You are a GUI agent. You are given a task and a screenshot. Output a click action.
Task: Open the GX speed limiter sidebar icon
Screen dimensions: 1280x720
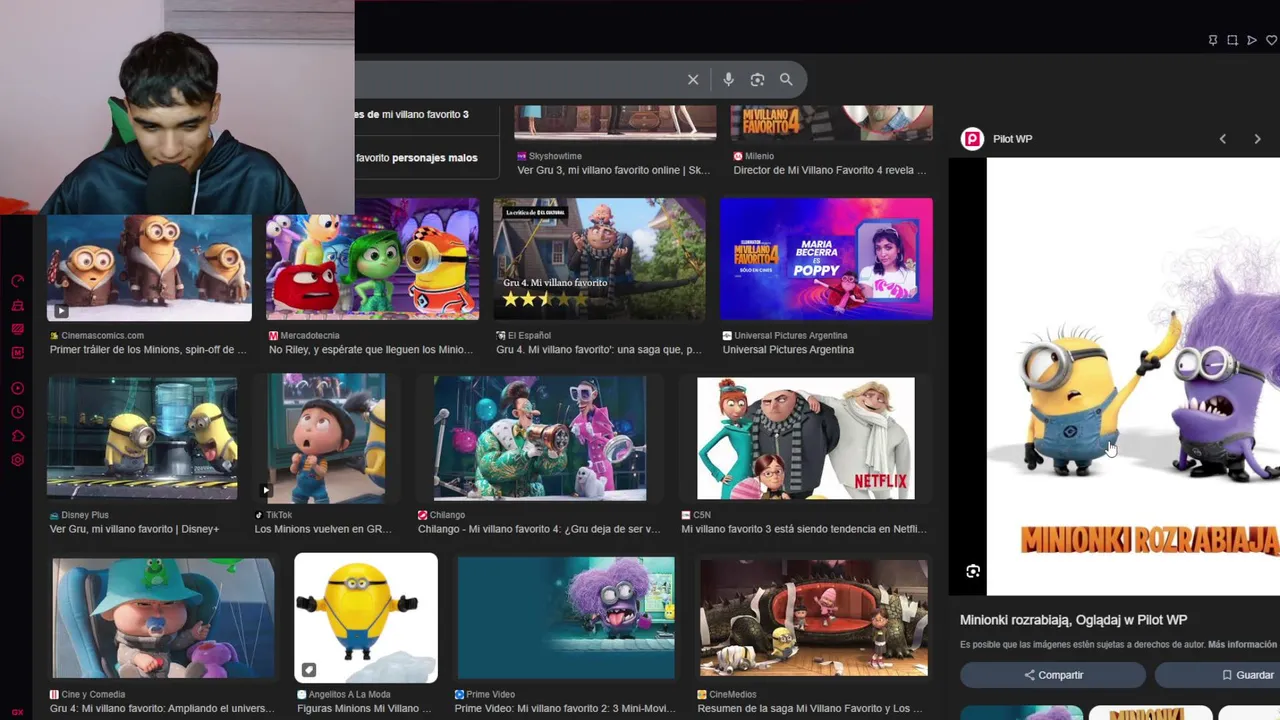tap(17, 281)
